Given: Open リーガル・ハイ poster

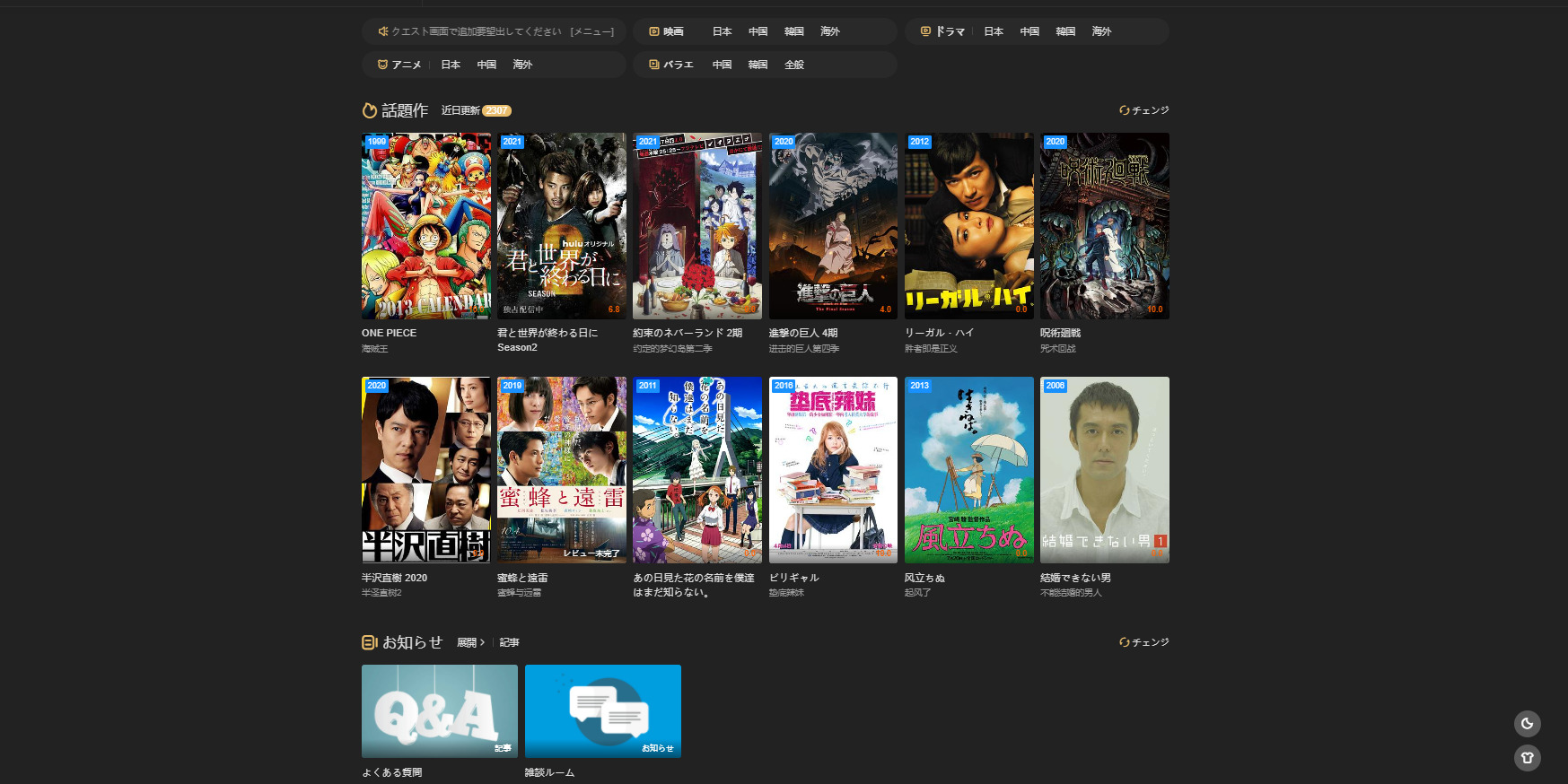Looking at the screenshot, I should [x=969, y=226].
